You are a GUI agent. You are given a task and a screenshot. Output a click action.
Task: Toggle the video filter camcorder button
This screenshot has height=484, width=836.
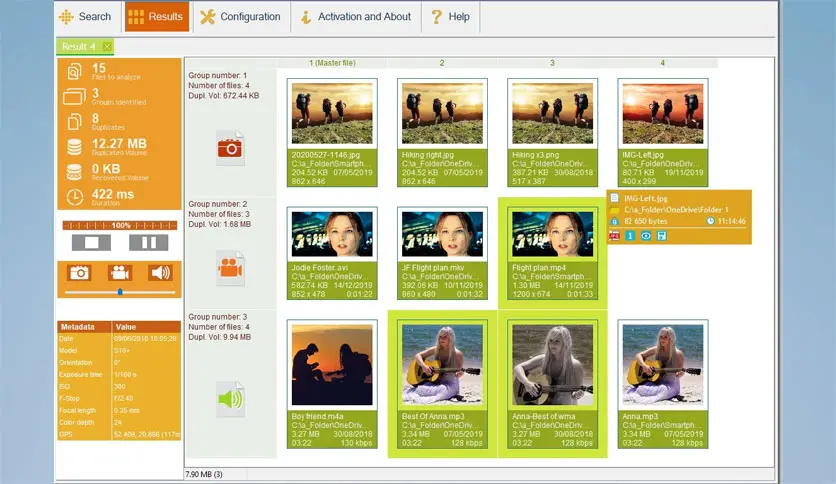click(x=120, y=273)
